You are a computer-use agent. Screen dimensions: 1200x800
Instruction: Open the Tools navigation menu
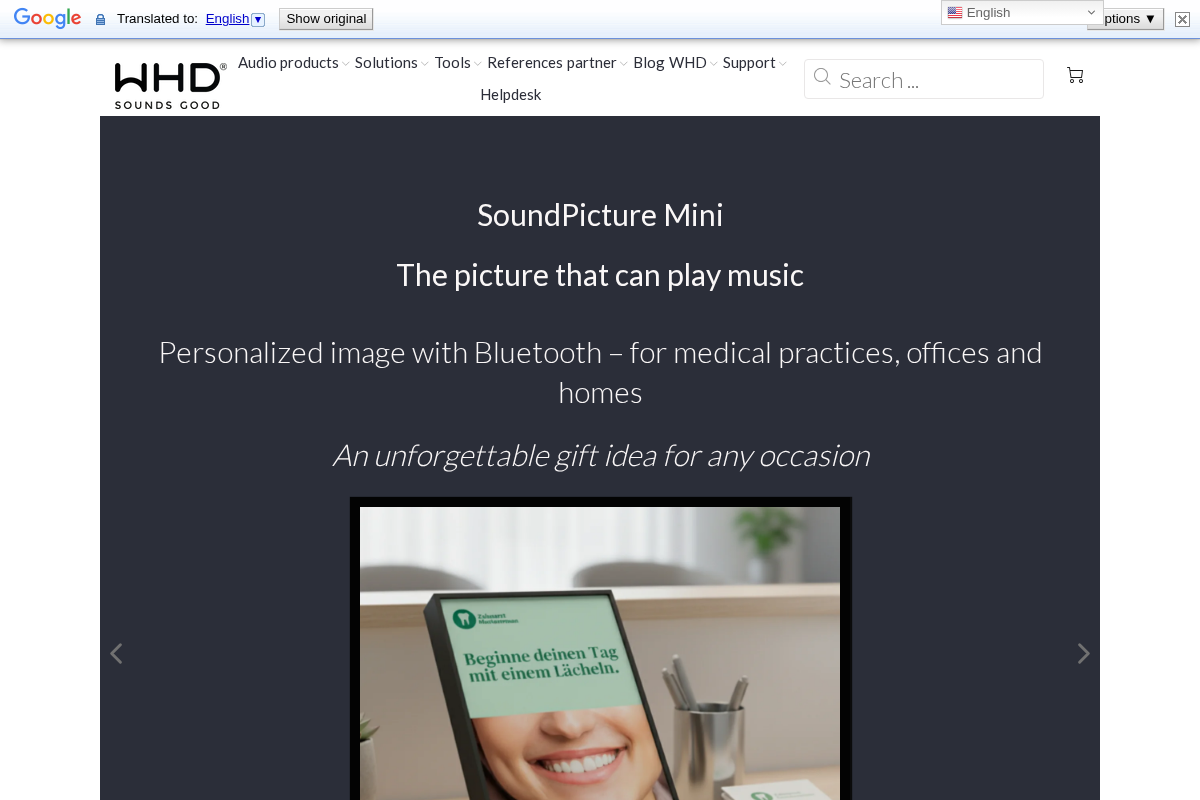tap(452, 62)
